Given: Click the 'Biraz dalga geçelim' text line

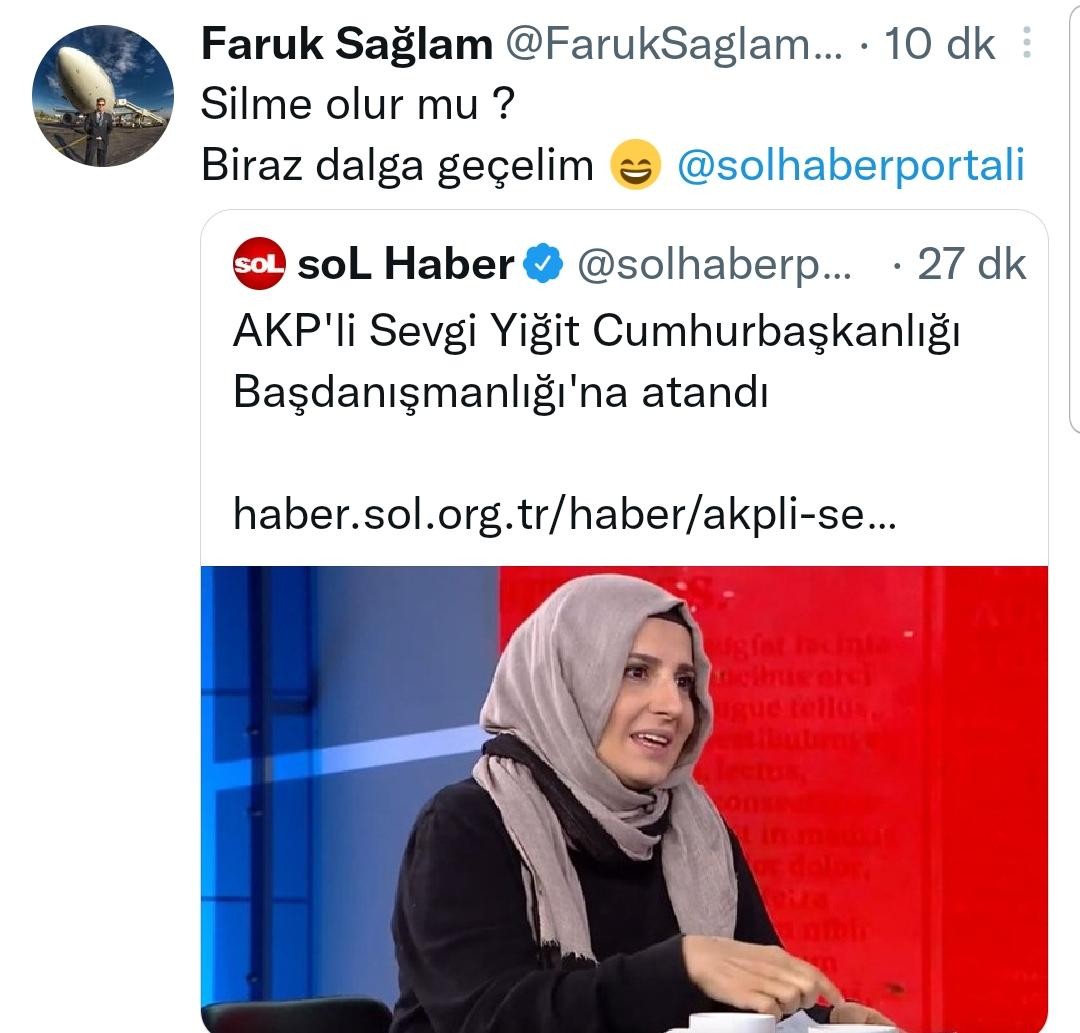Looking at the screenshot, I should [397, 166].
